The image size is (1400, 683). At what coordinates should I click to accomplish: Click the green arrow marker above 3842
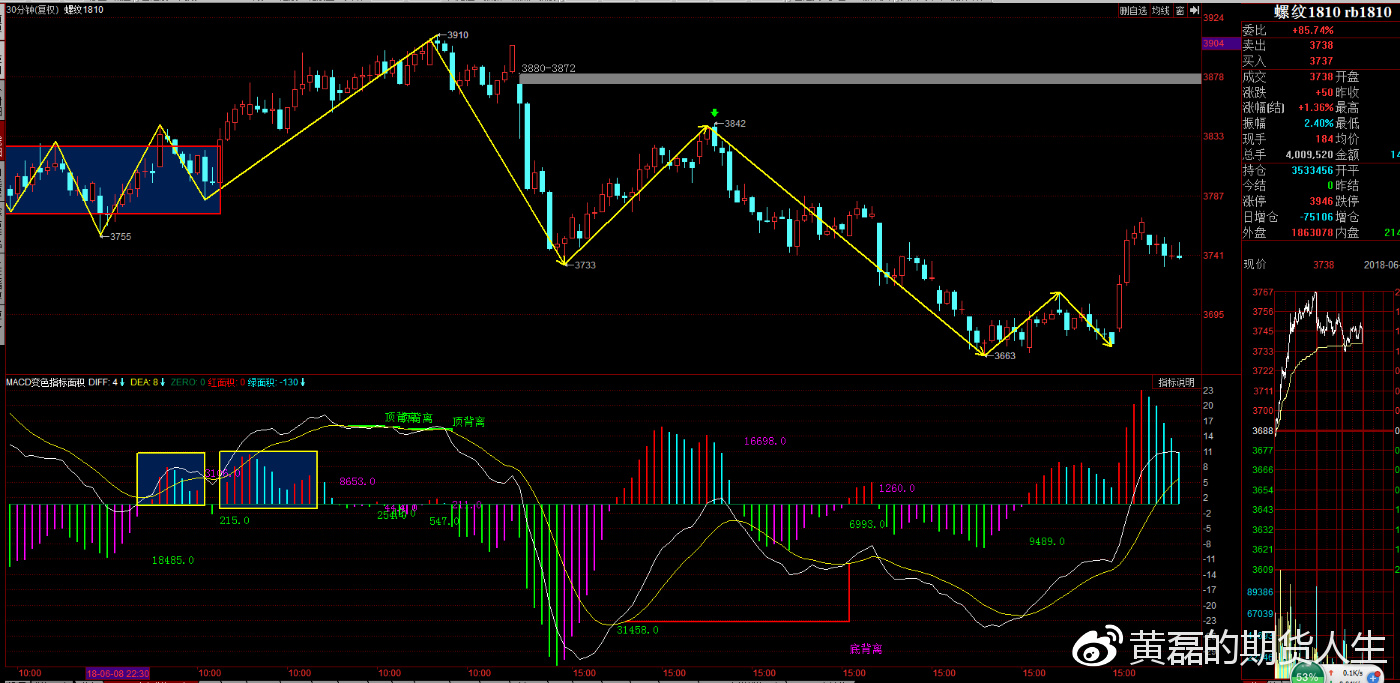(714, 114)
